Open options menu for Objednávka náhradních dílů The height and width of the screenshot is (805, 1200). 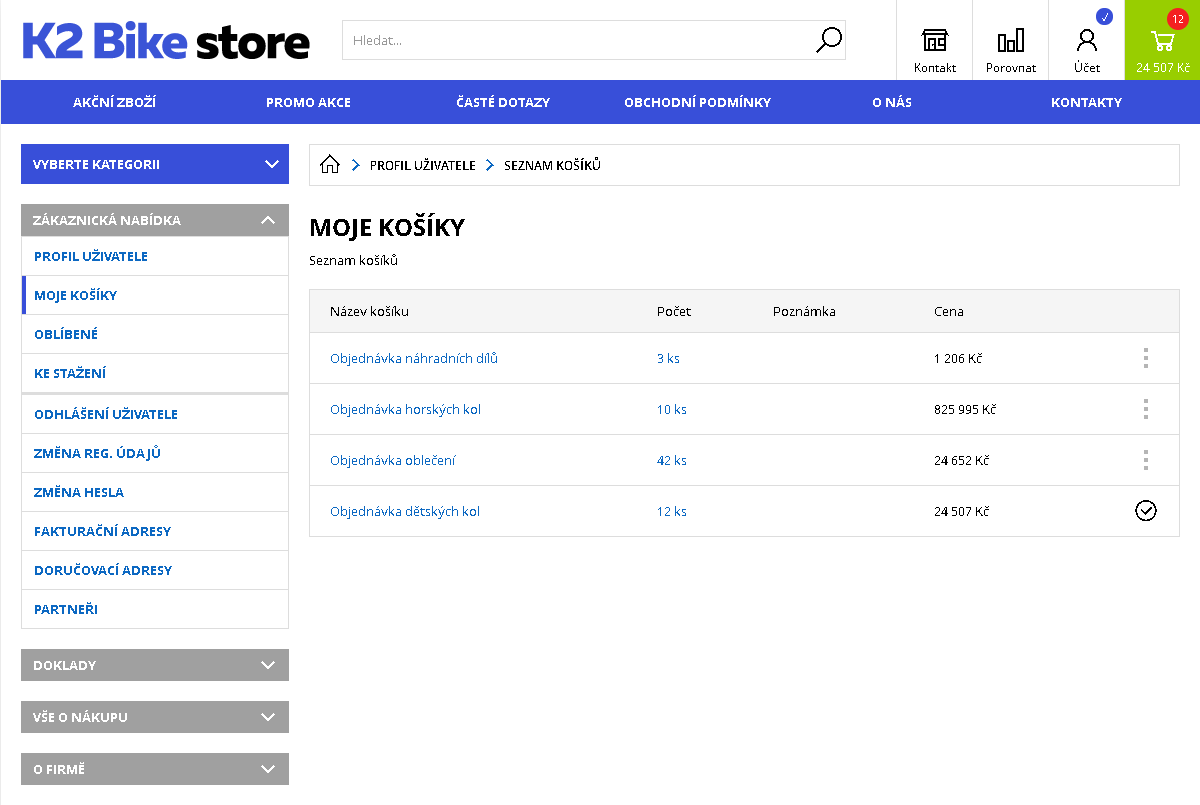pyautogui.click(x=1145, y=358)
